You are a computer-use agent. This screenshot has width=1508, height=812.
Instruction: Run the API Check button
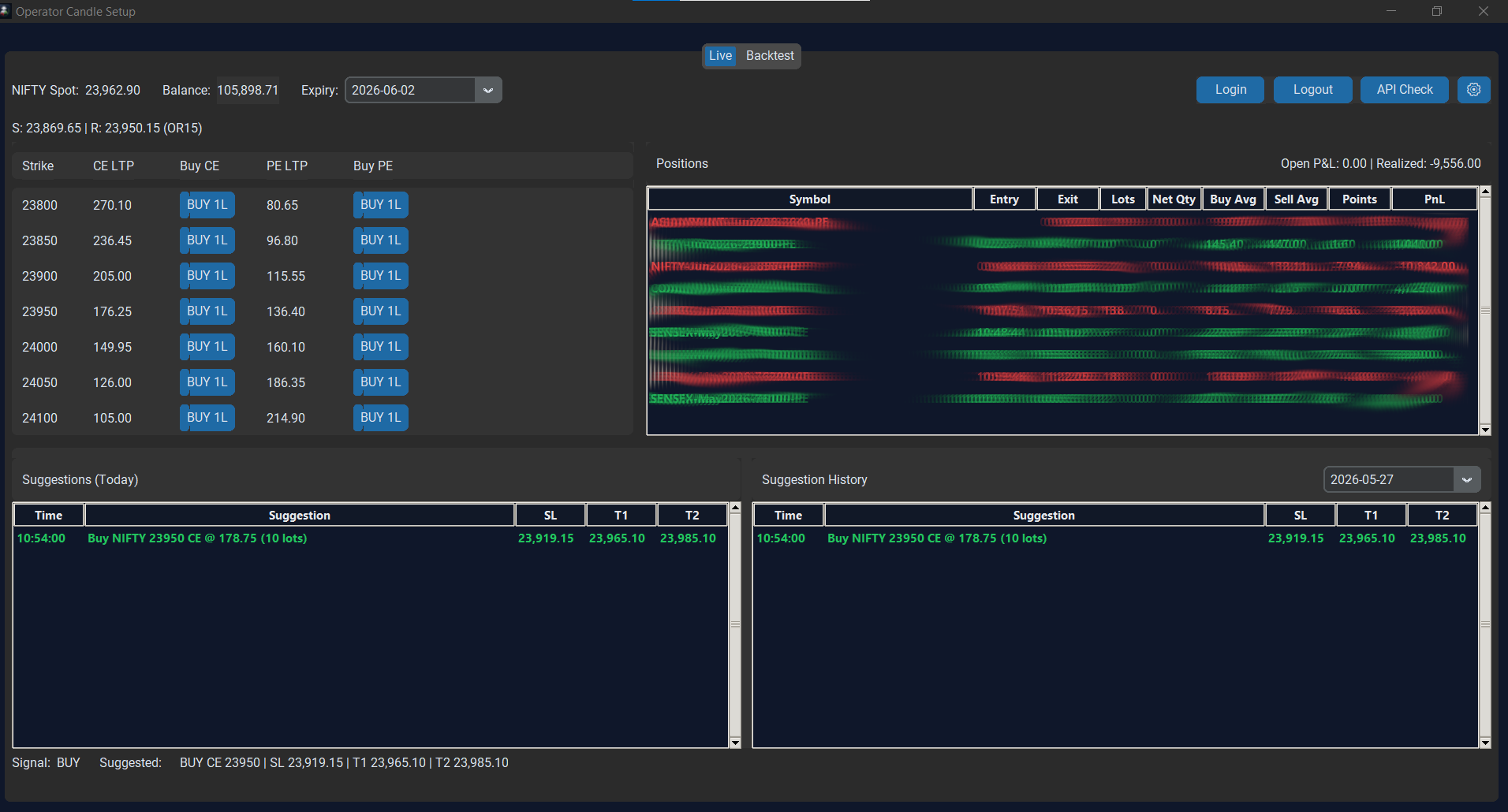pos(1405,90)
